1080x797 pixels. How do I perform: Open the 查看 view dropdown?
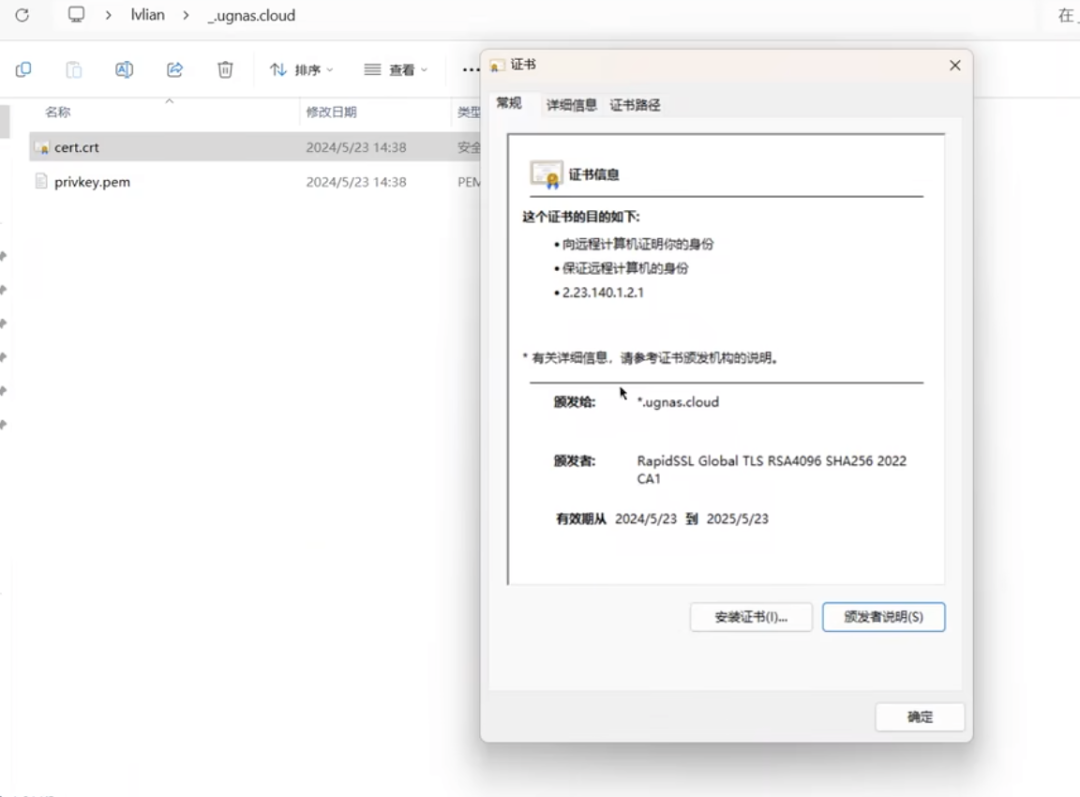coord(396,70)
